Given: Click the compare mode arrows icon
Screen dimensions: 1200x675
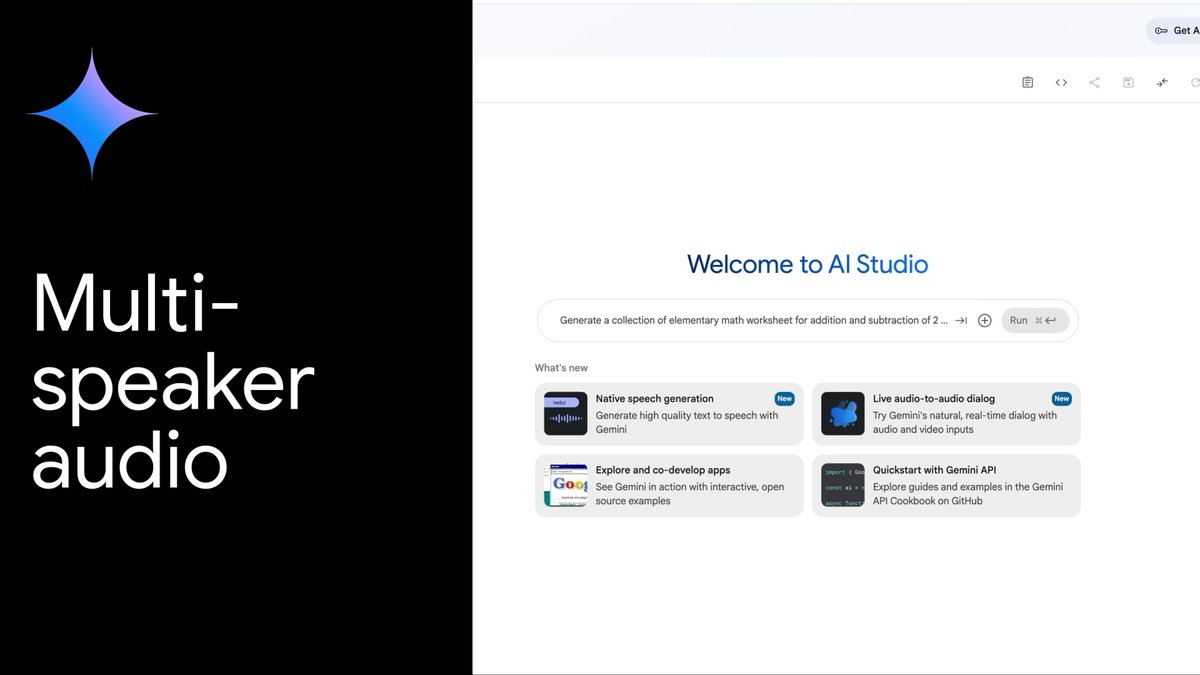Looking at the screenshot, I should click(1162, 82).
